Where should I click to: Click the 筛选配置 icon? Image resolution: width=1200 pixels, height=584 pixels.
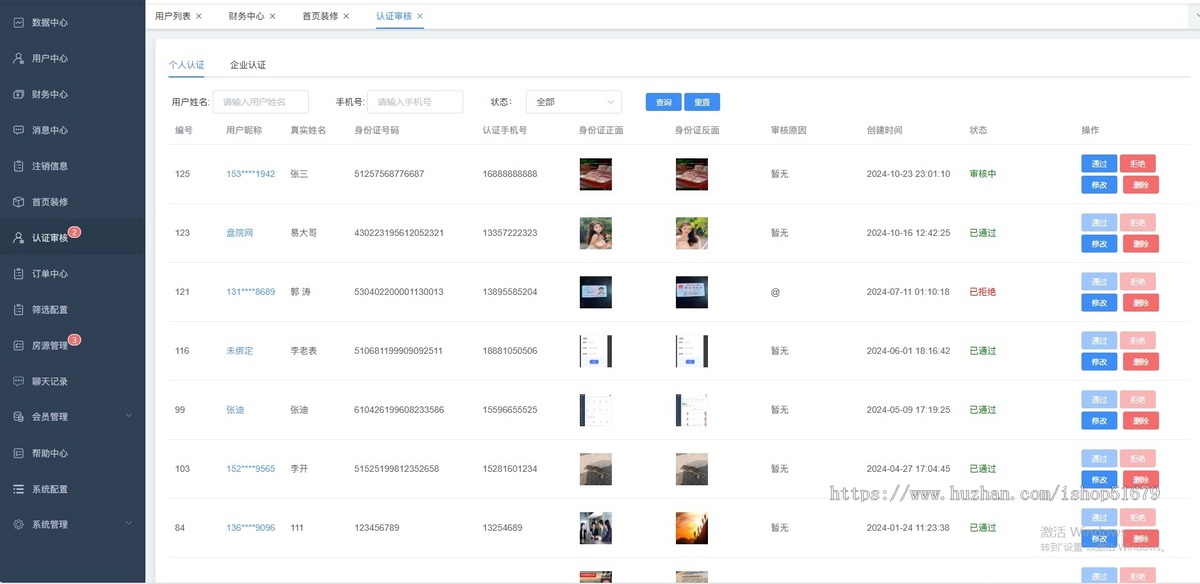18,310
